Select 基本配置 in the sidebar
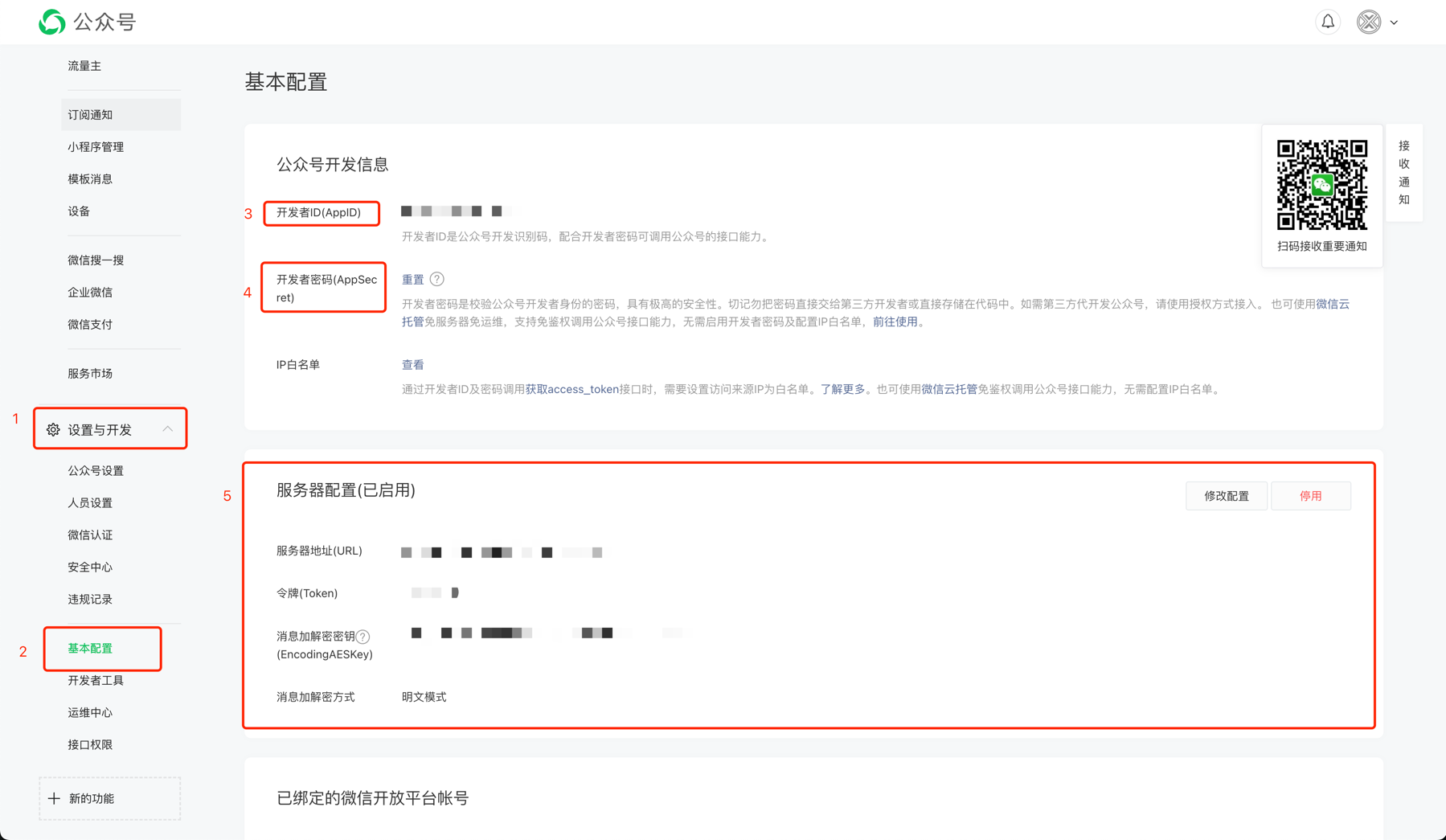This screenshot has width=1446, height=840. coord(90,649)
